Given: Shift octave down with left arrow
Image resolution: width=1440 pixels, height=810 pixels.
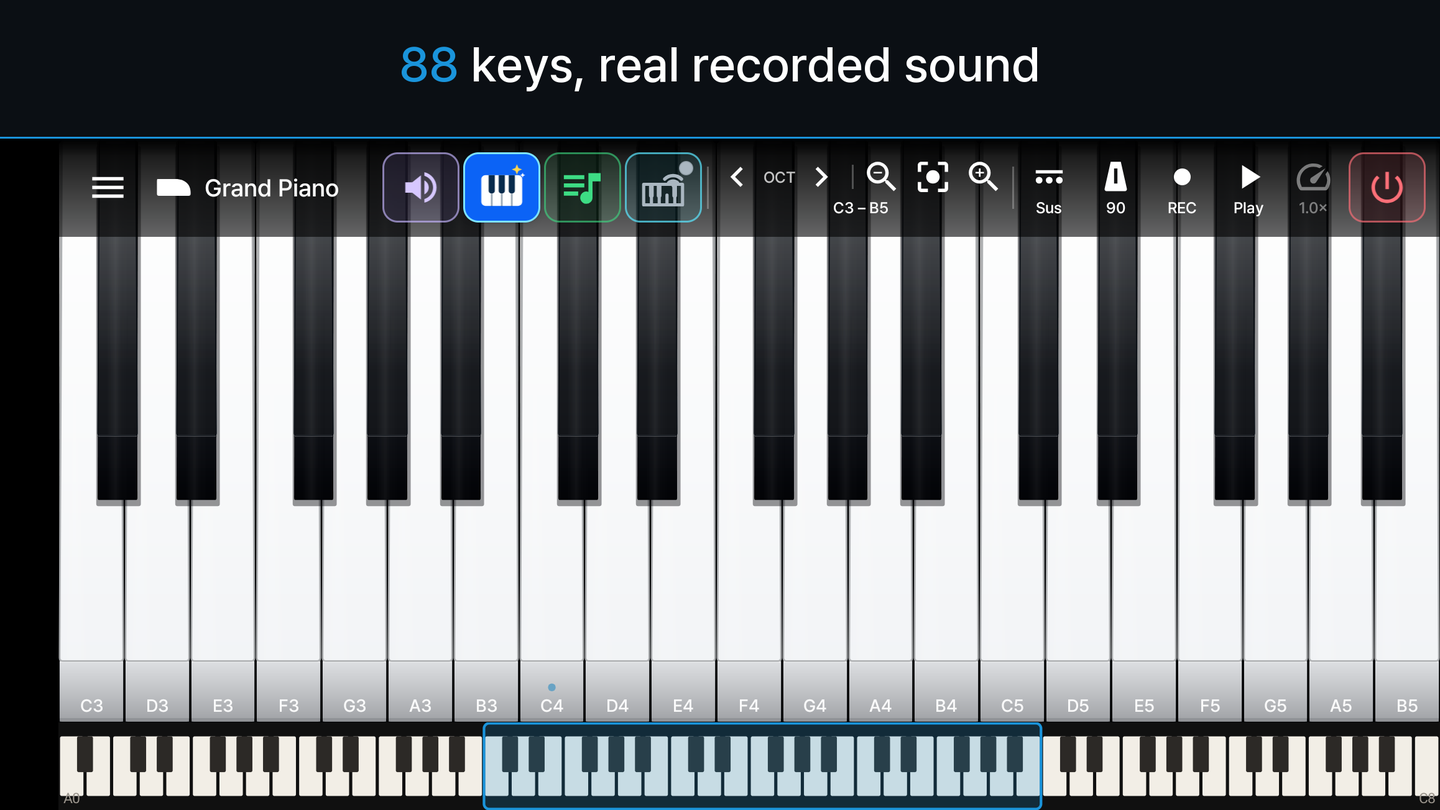Looking at the screenshot, I should (x=737, y=177).
